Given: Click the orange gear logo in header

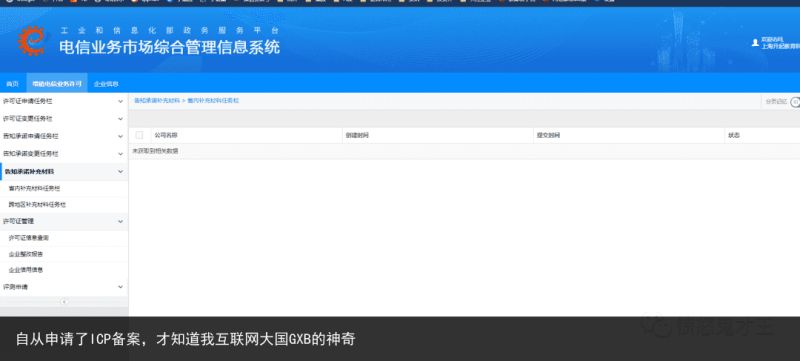Looking at the screenshot, I should click(32, 41).
